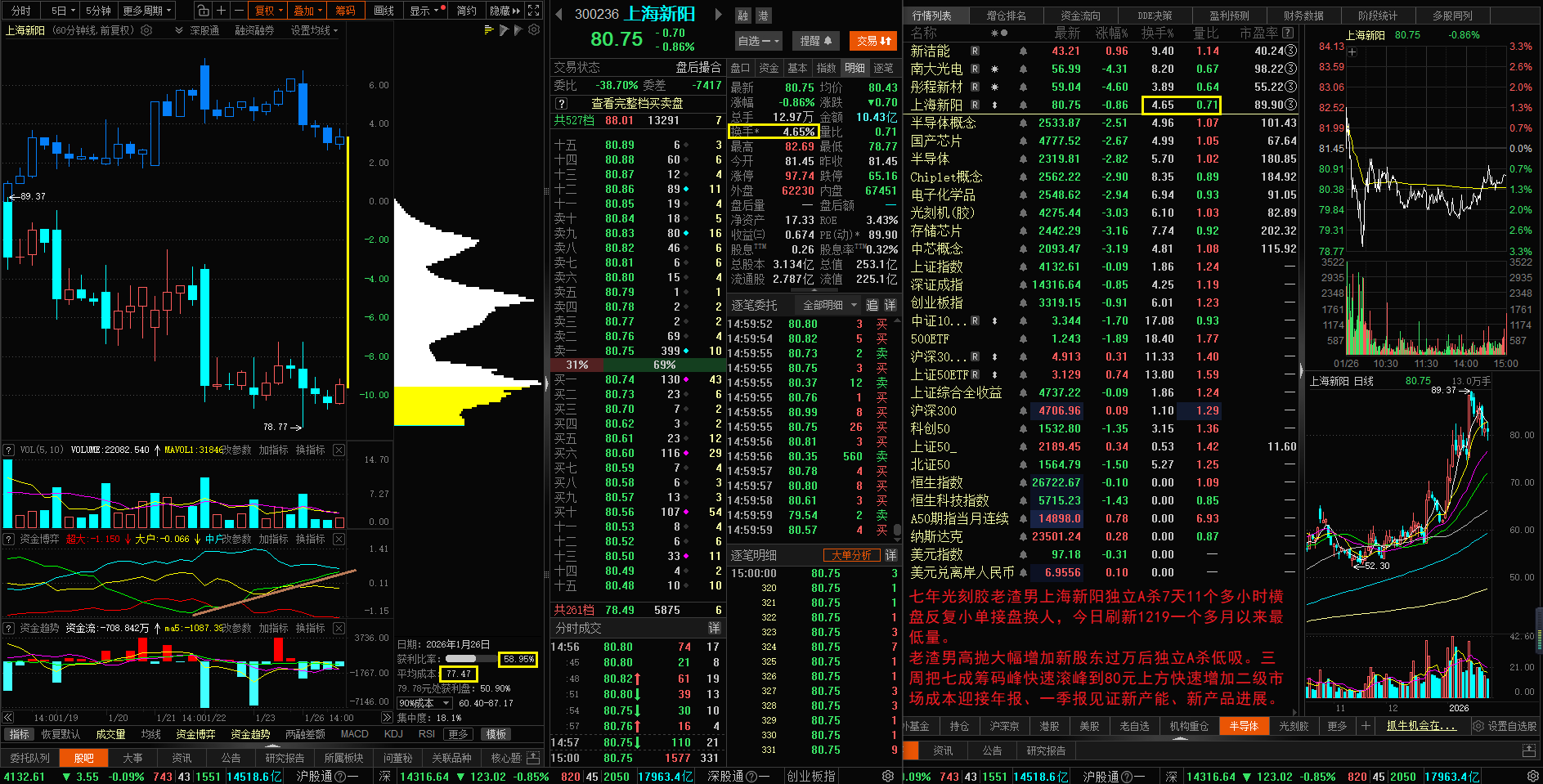Close the 资金博弈 indicator panel
1543x784 pixels.
click(339, 540)
